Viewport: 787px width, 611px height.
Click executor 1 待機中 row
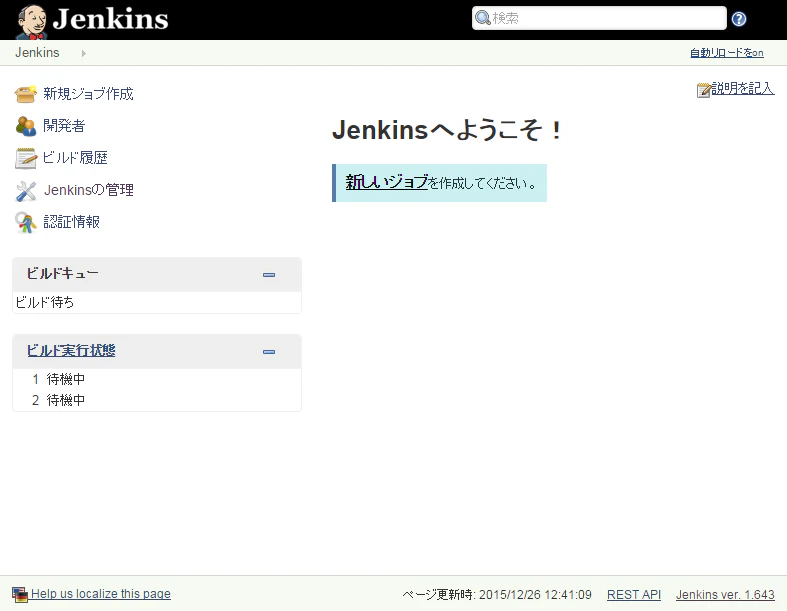(x=157, y=379)
